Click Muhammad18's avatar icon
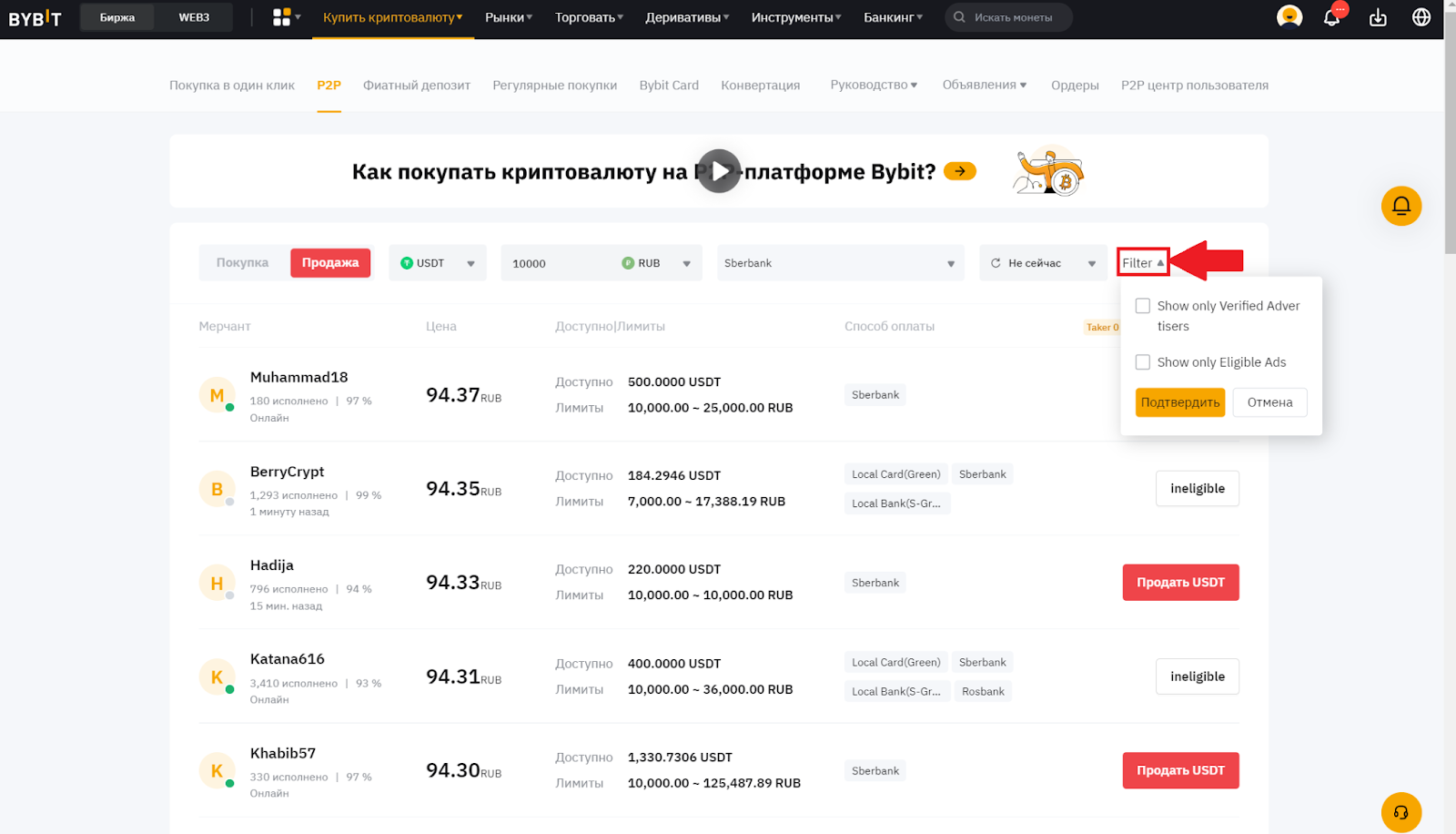Viewport: 1456px width, 834px height. 217,395
